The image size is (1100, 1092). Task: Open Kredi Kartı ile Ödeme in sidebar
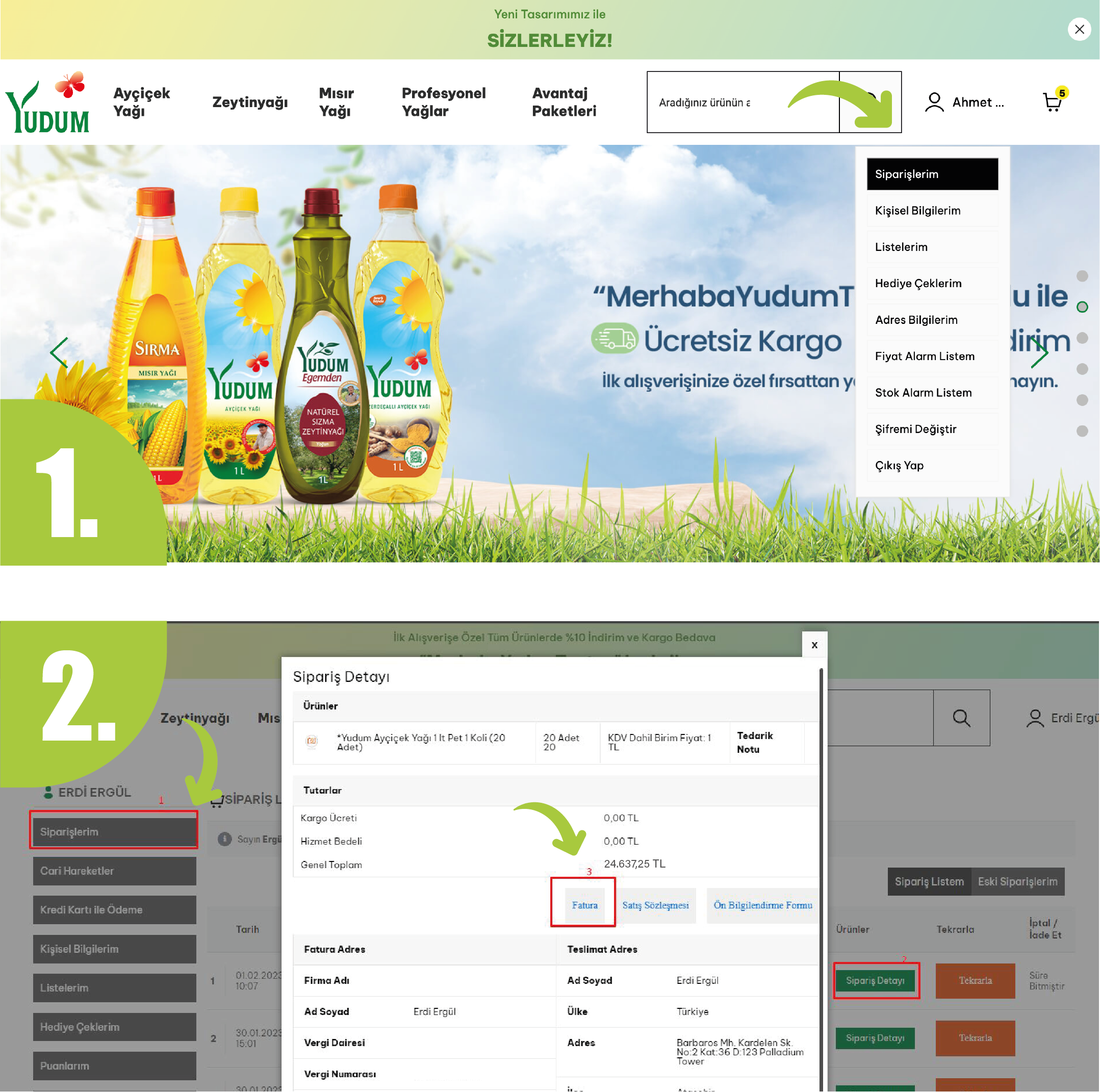(114, 910)
